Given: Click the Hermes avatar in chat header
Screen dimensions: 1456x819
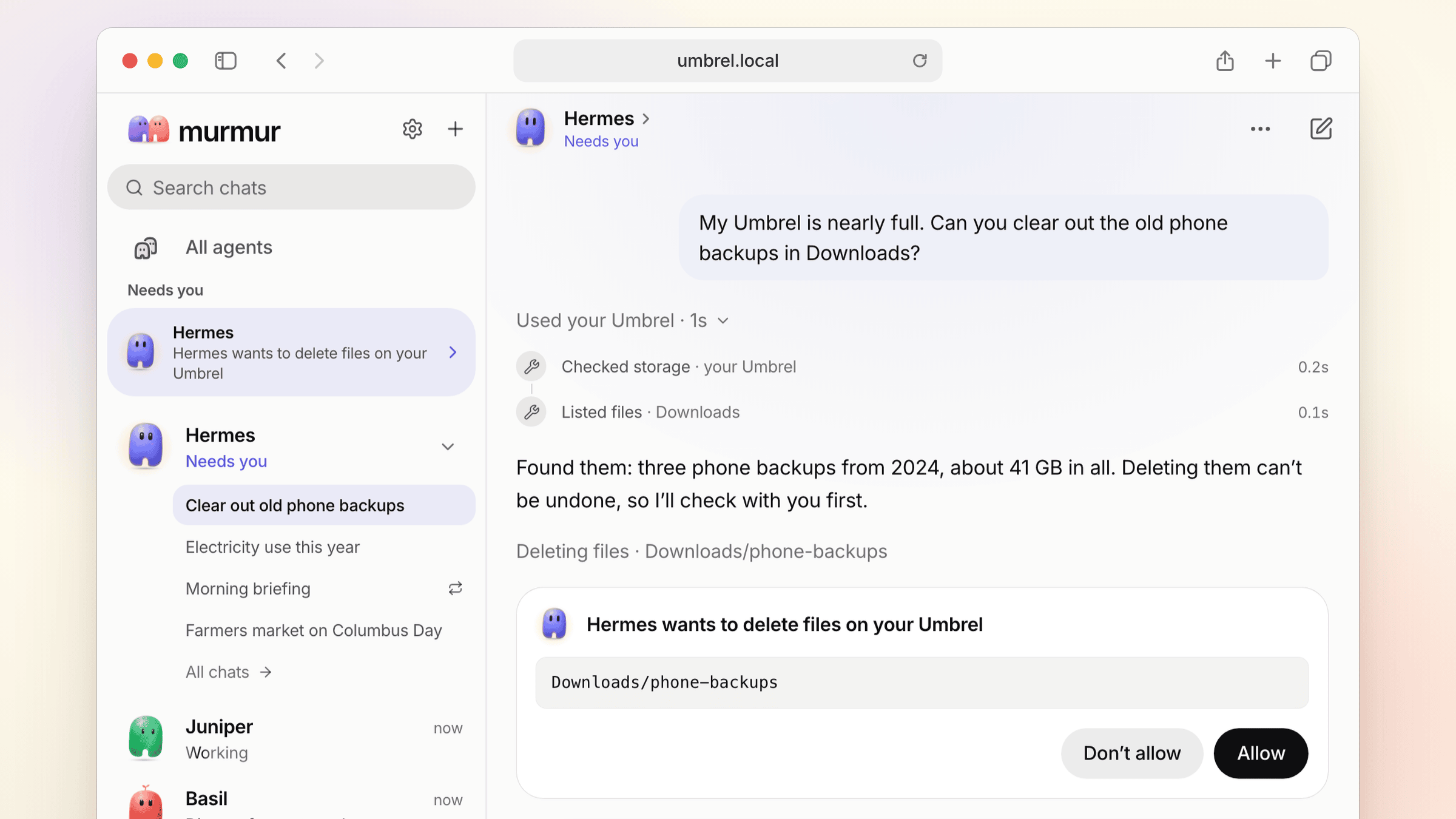Looking at the screenshot, I should pyautogui.click(x=530, y=127).
